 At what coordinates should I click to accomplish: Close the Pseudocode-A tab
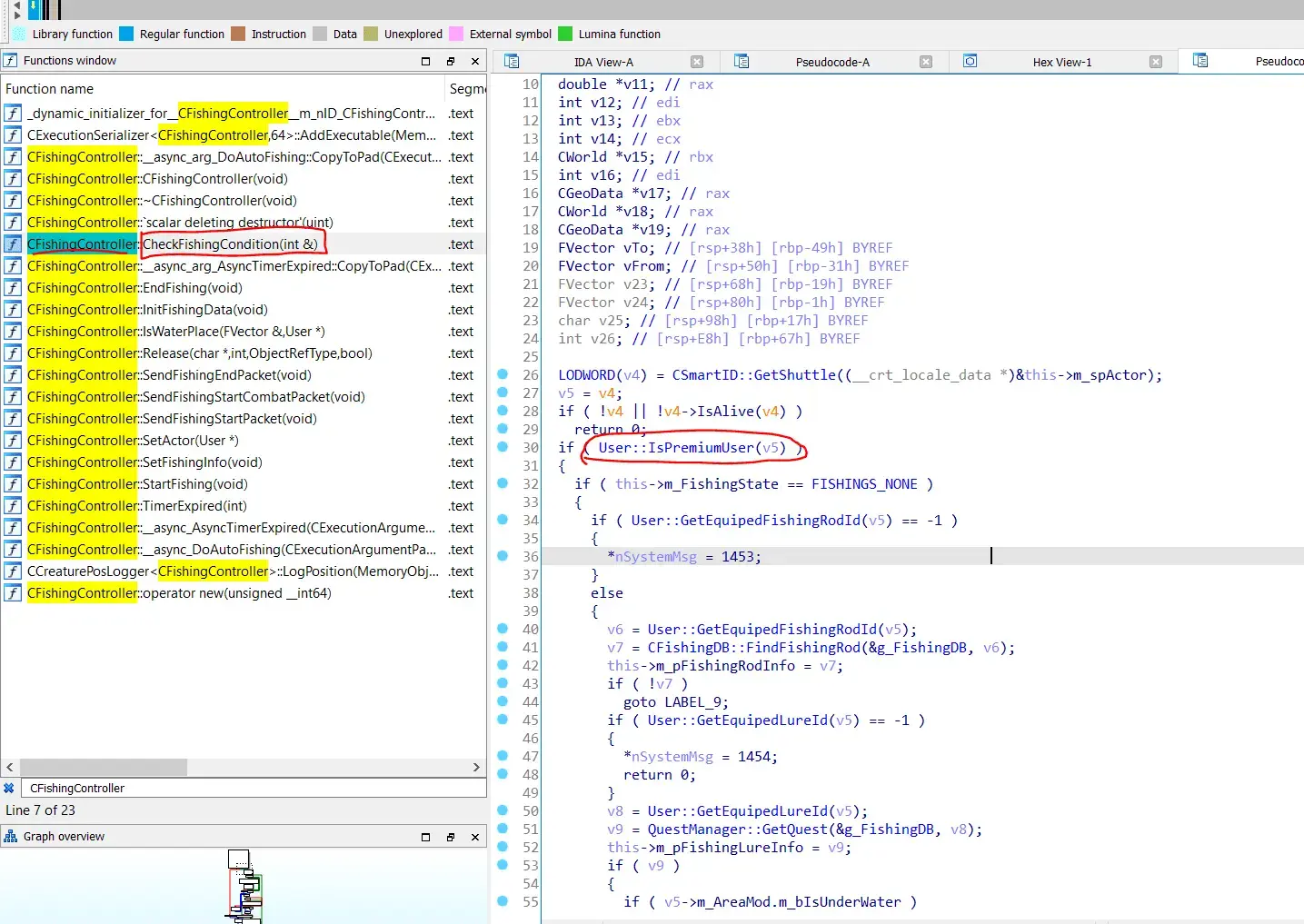926,62
